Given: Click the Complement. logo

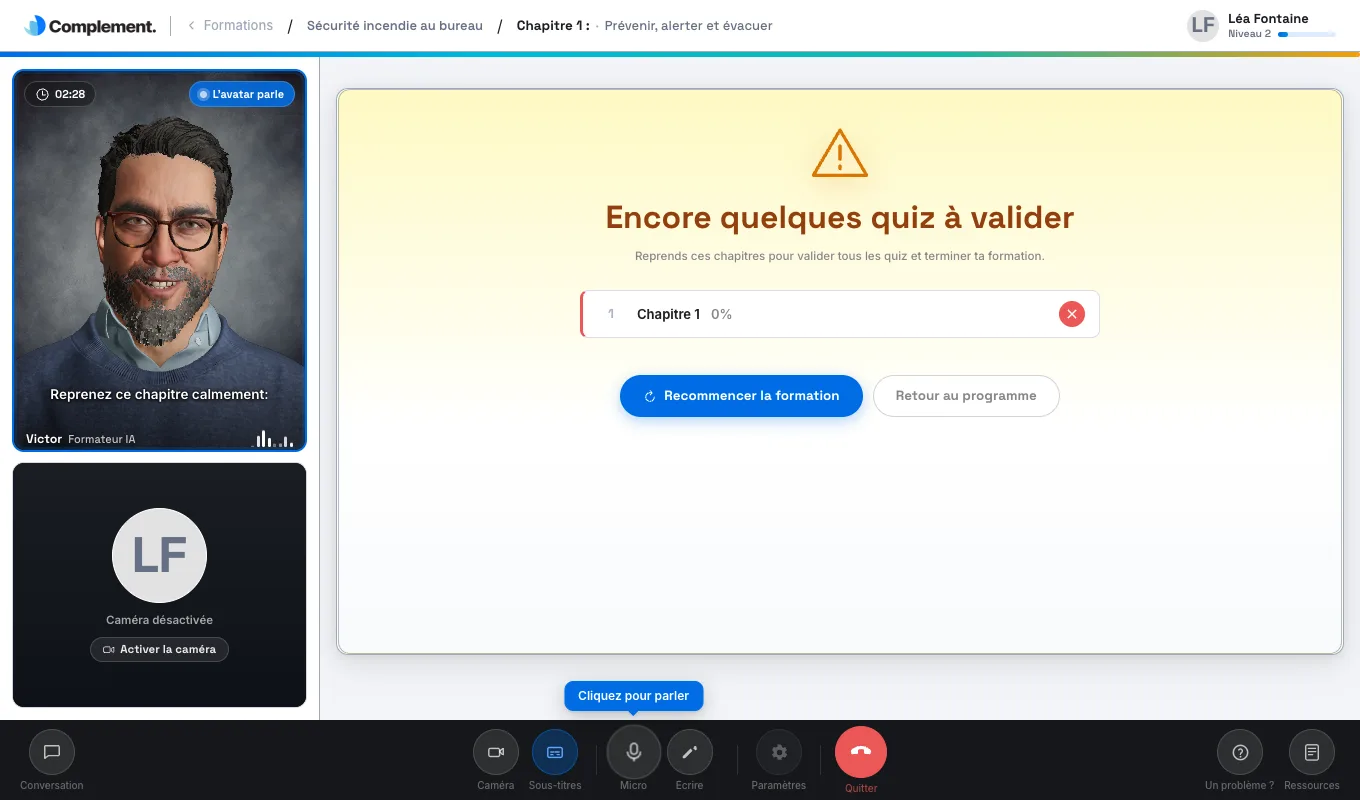Looking at the screenshot, I should tap(90, 26).
